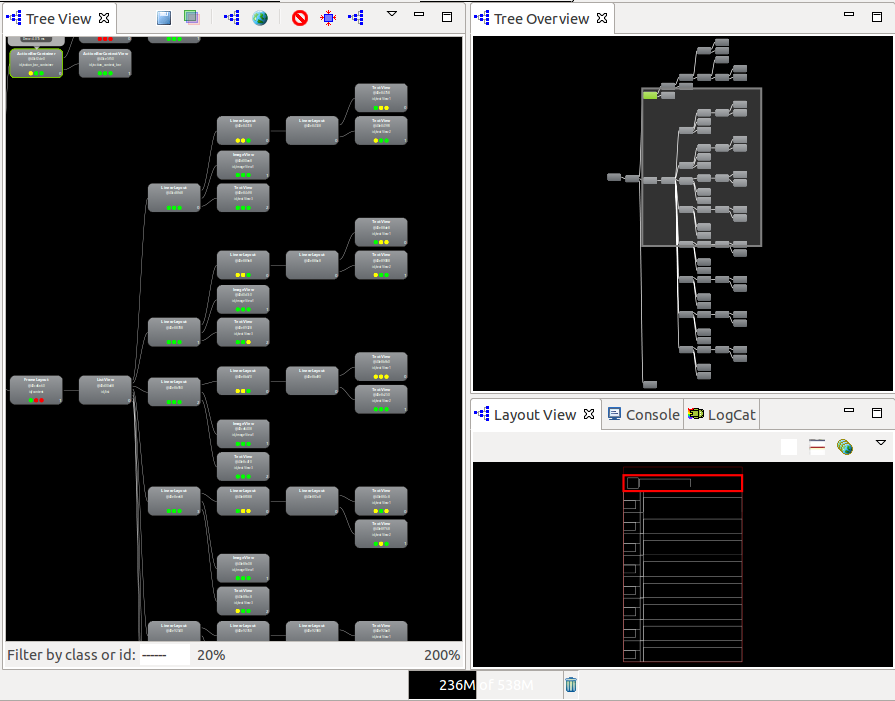Open the LogCat tab

pyautogui.click(x=722, y=415)
